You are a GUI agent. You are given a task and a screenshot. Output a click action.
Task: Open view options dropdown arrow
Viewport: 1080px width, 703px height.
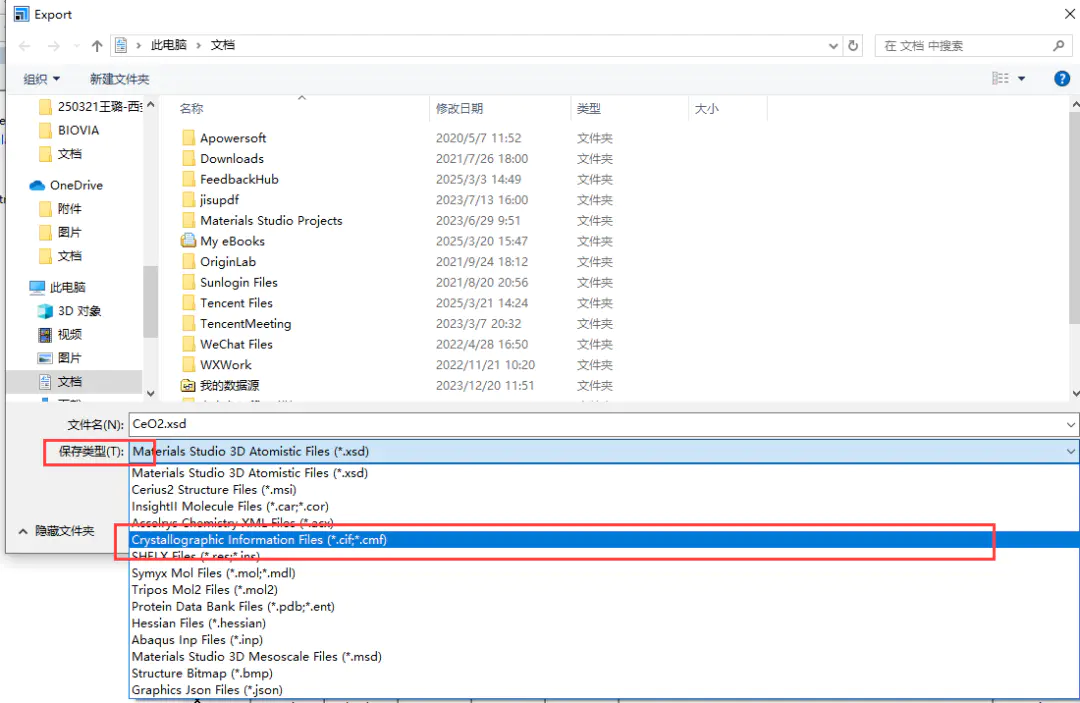click(1021, 78)
